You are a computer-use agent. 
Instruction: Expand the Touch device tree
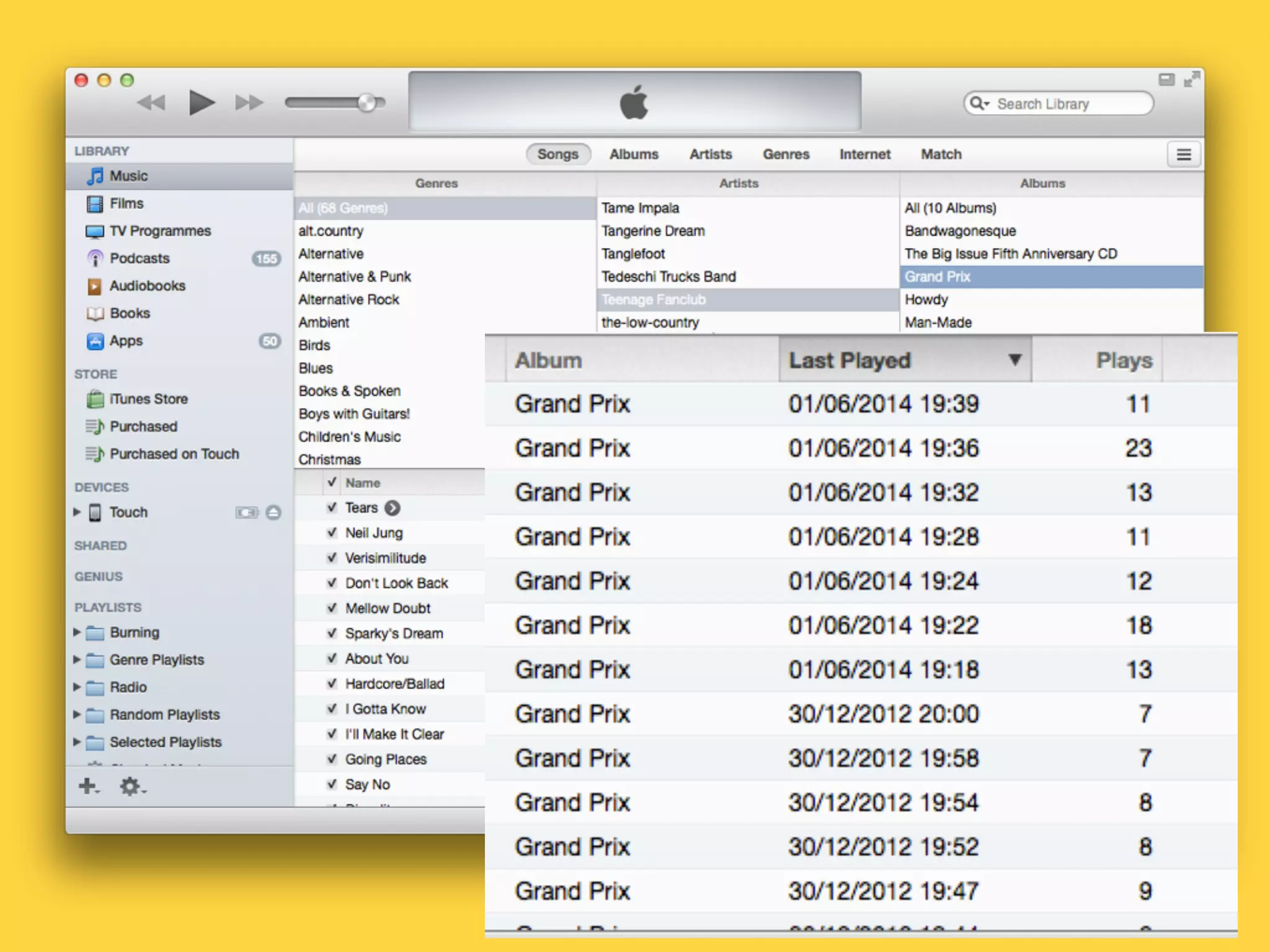(x=77, y=512)
